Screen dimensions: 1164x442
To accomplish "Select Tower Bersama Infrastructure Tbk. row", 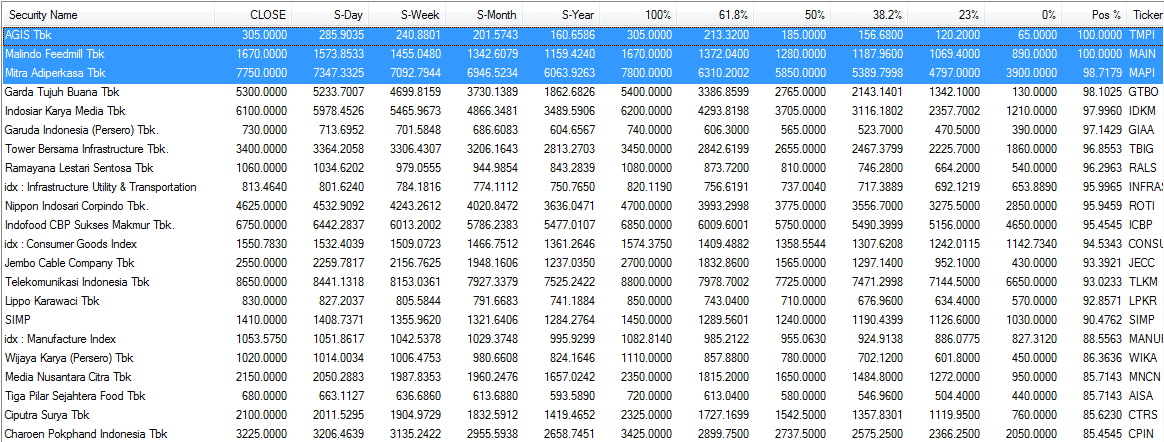I will tap(582, 149).
